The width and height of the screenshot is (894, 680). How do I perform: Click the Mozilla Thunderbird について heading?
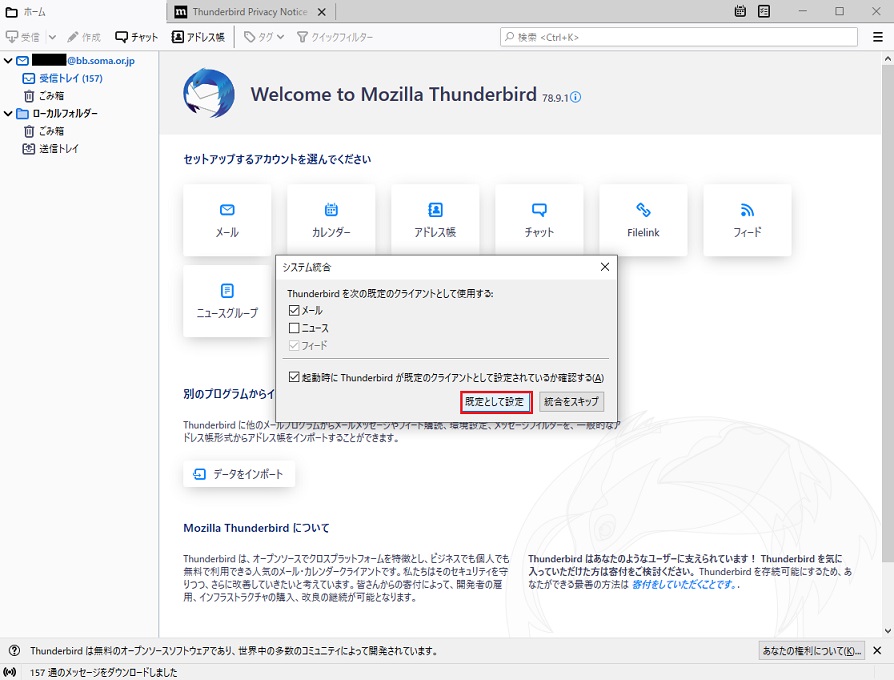tap(256, 528)
